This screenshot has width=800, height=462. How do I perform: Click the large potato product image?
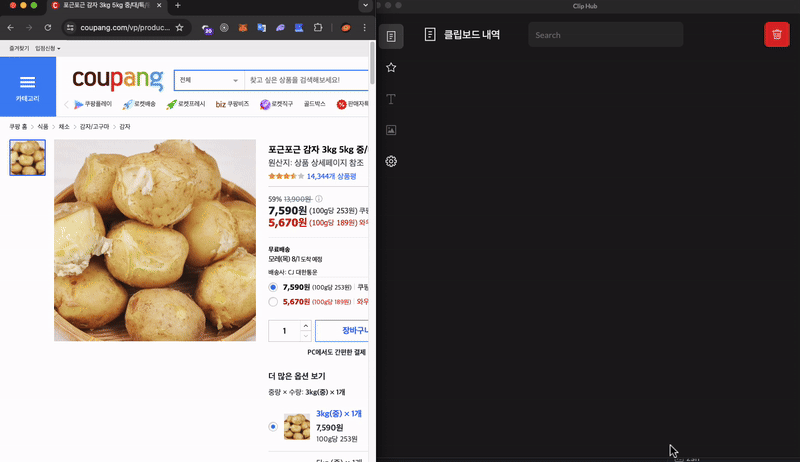click(x=155, y=240)
